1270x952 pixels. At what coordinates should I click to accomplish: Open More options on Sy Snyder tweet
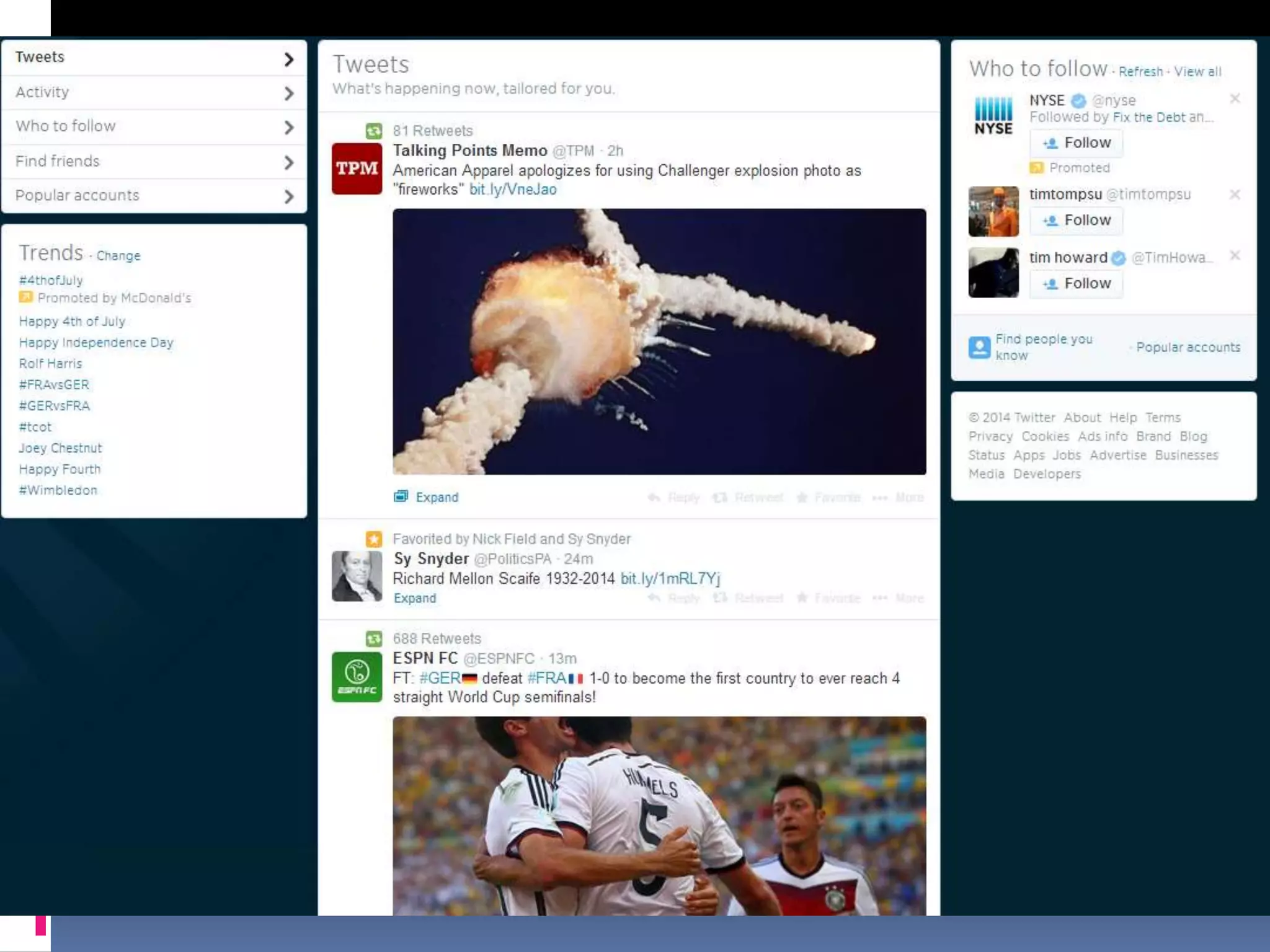pos(898,597)
